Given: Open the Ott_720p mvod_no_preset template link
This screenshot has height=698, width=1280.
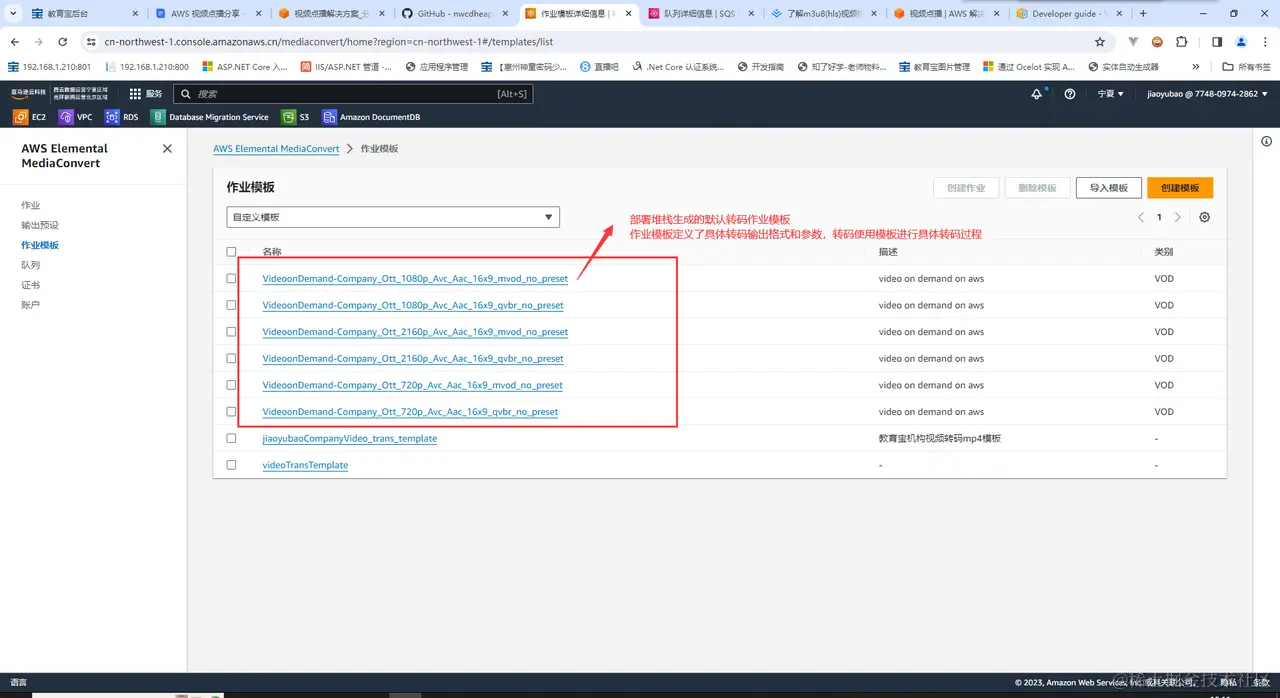Looking at the screenshot, I should [x=412, y=385].
